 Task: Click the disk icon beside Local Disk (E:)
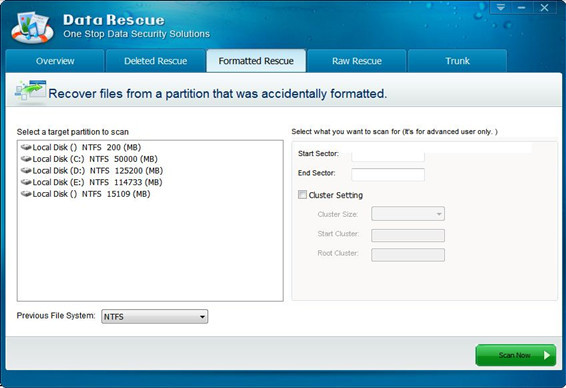pyautogui.click(x=26, y=182)
